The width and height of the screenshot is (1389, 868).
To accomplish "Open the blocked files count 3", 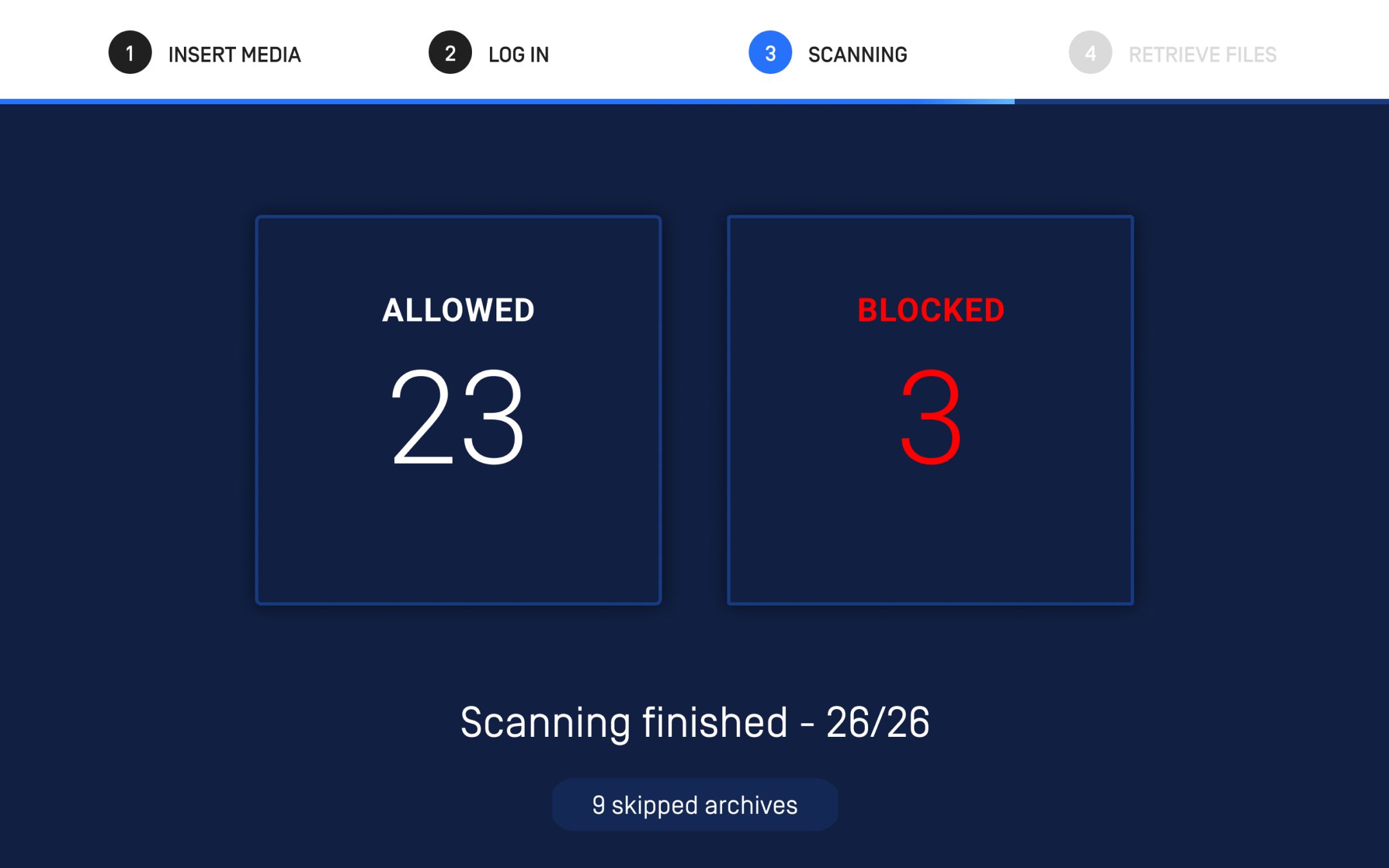I will click(931, 416).
